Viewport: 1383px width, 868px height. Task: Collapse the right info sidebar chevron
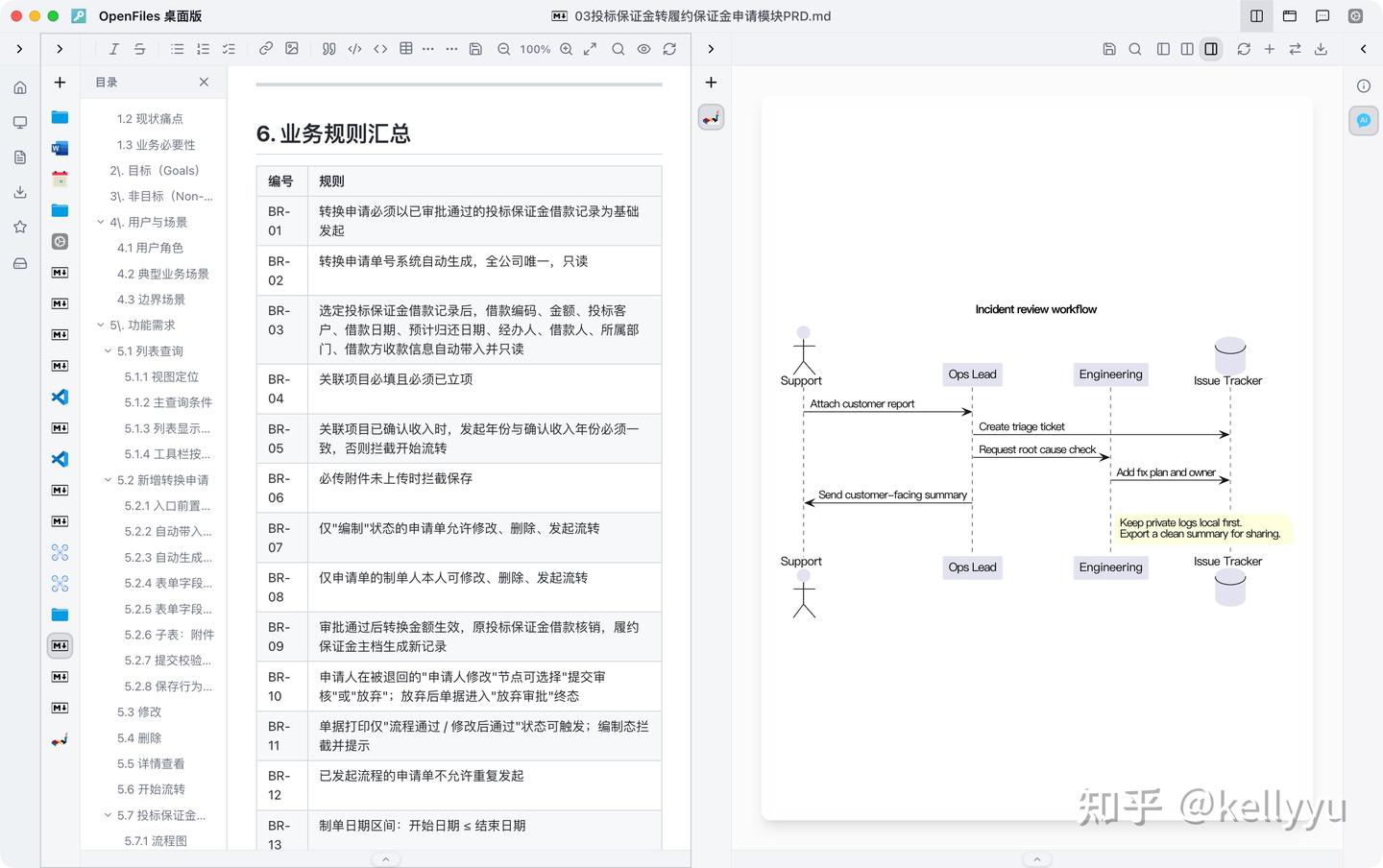tap(1363, 49)
